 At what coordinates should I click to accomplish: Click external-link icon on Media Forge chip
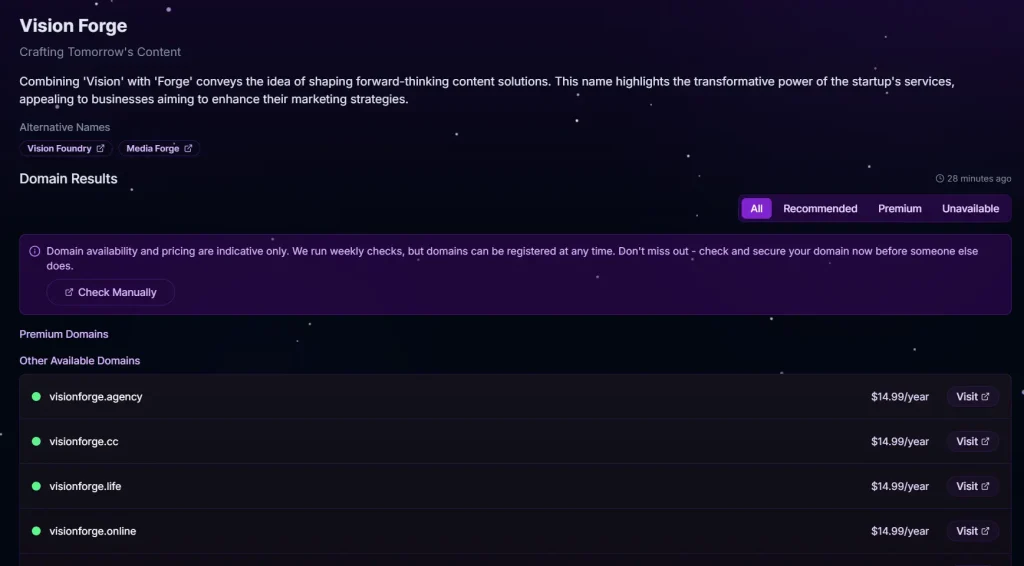tap(187, 149)
